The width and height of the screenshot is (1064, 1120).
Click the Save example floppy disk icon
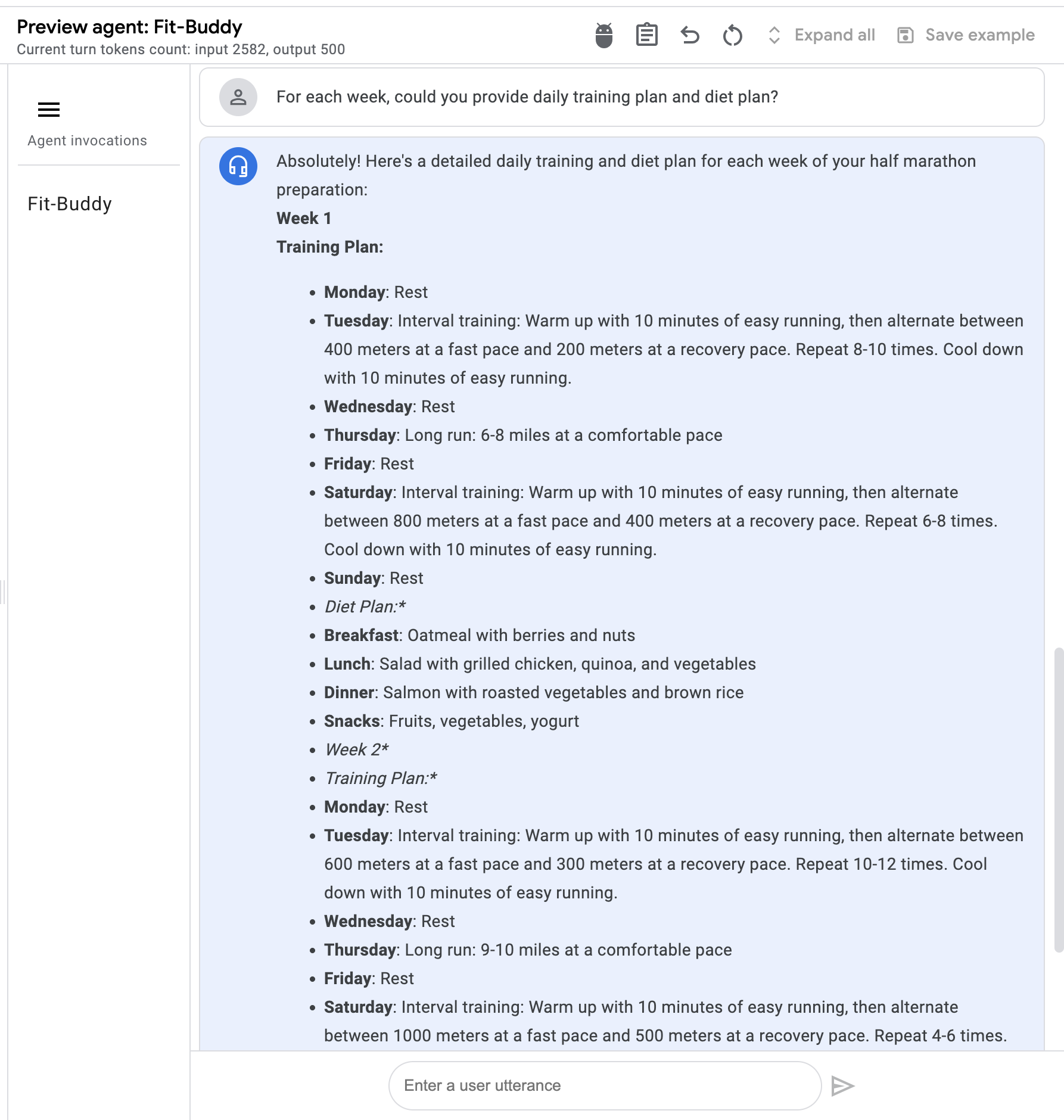tap(906, 35)
